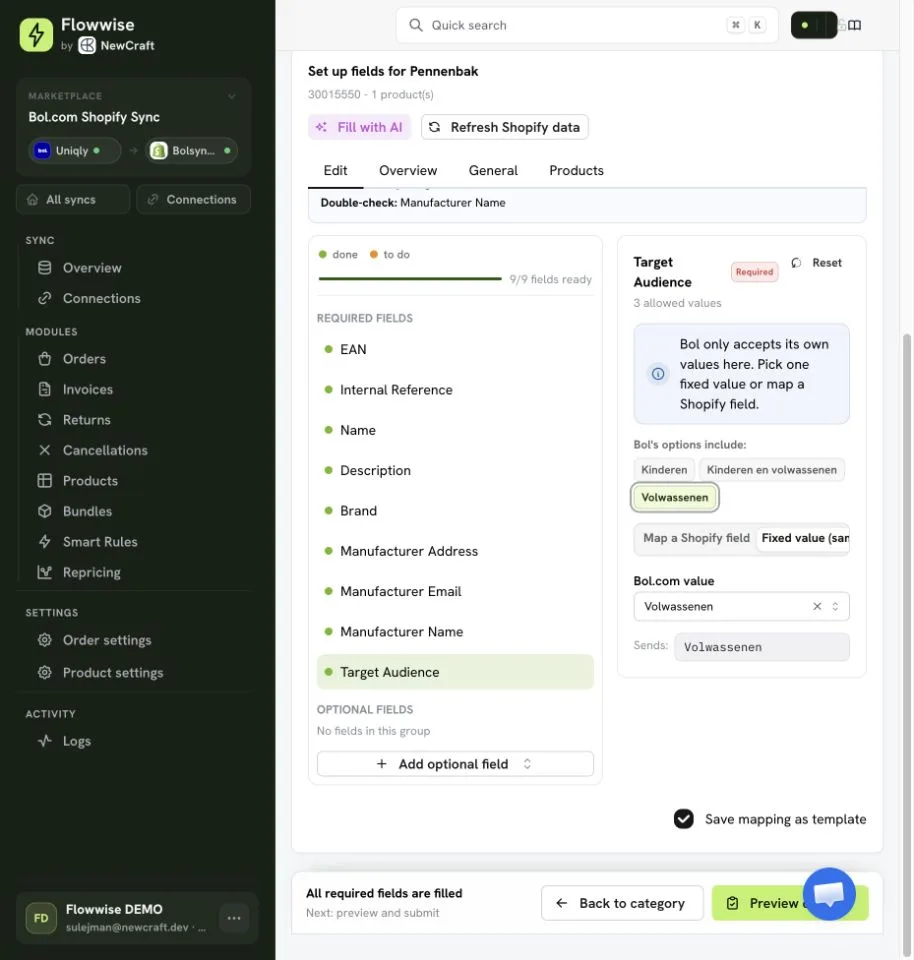The height and width of the screenshot is (960, 914).
Task: Switch to the General tab
Action: 493,171
